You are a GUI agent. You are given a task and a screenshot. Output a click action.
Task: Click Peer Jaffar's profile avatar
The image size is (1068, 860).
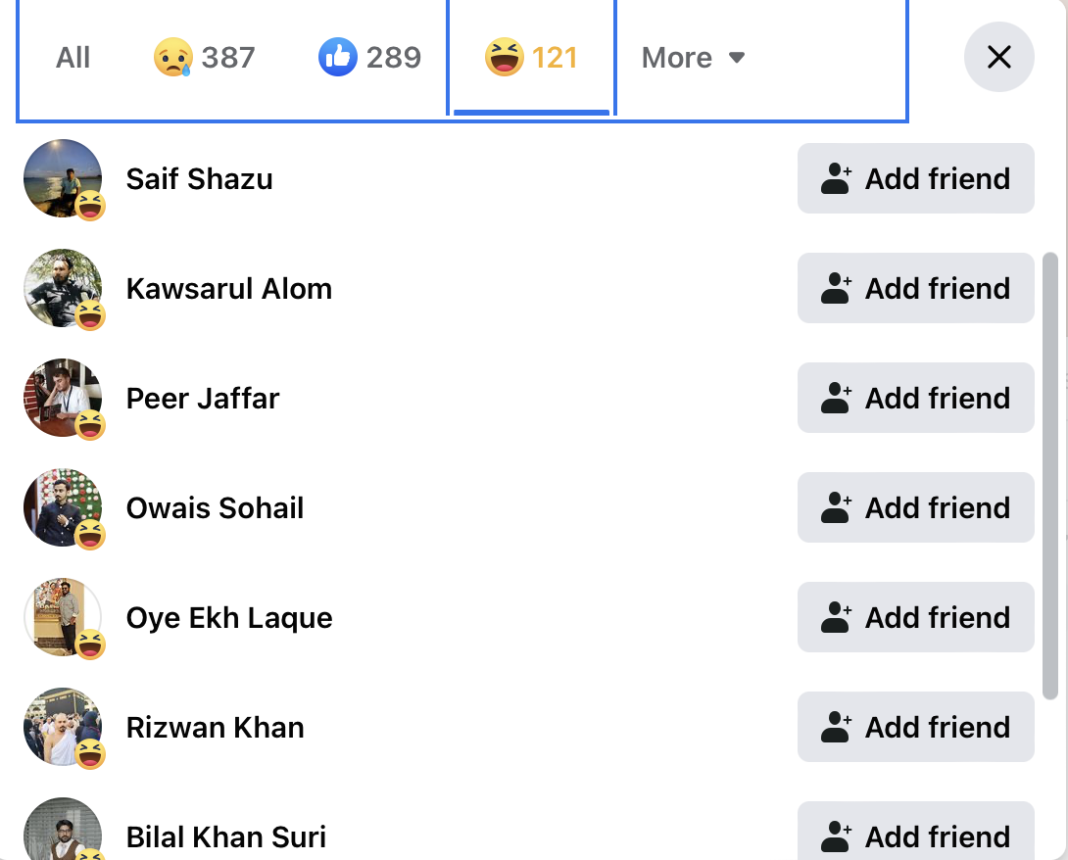click(x=62, y=398)
